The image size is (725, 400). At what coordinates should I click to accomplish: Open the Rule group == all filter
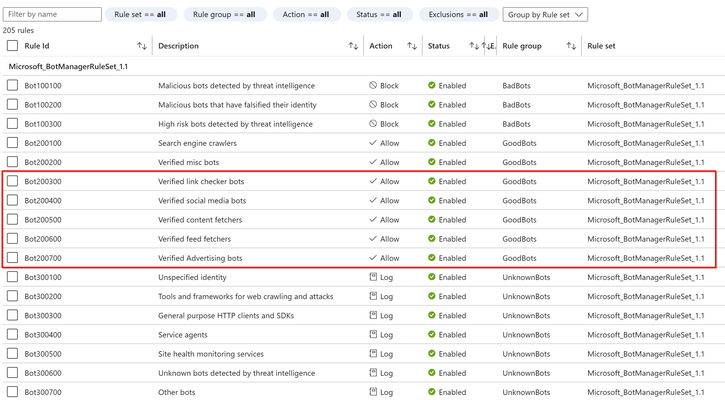click(224, 14)
